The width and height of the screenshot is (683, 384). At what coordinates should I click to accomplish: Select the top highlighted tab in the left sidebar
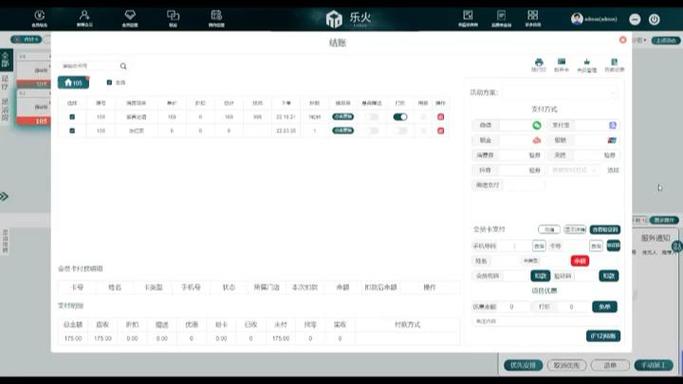pyautogui.click(x=6, y=60)
